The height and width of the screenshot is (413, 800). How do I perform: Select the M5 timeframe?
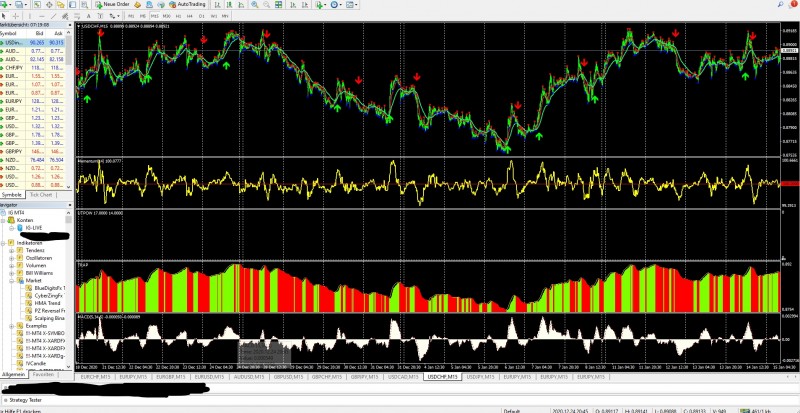tap(143, 16)
